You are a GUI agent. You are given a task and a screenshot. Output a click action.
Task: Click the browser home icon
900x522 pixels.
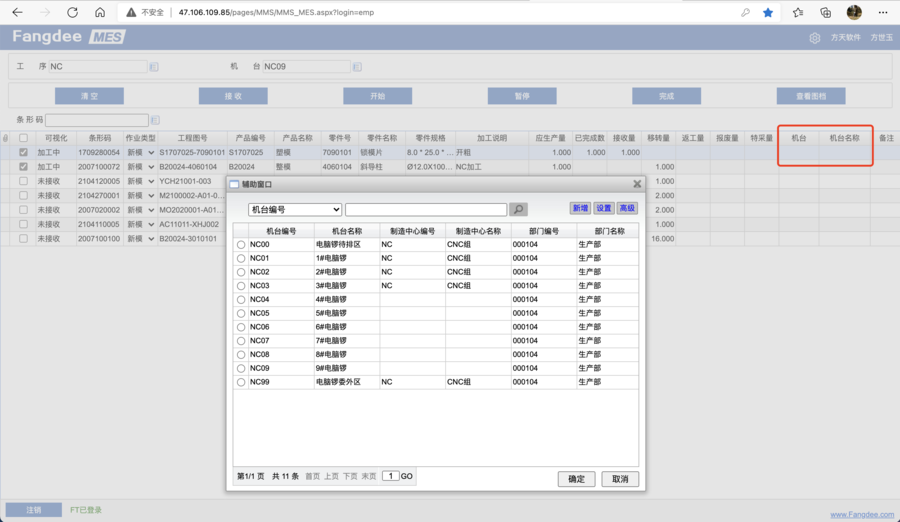coord(100,13)
